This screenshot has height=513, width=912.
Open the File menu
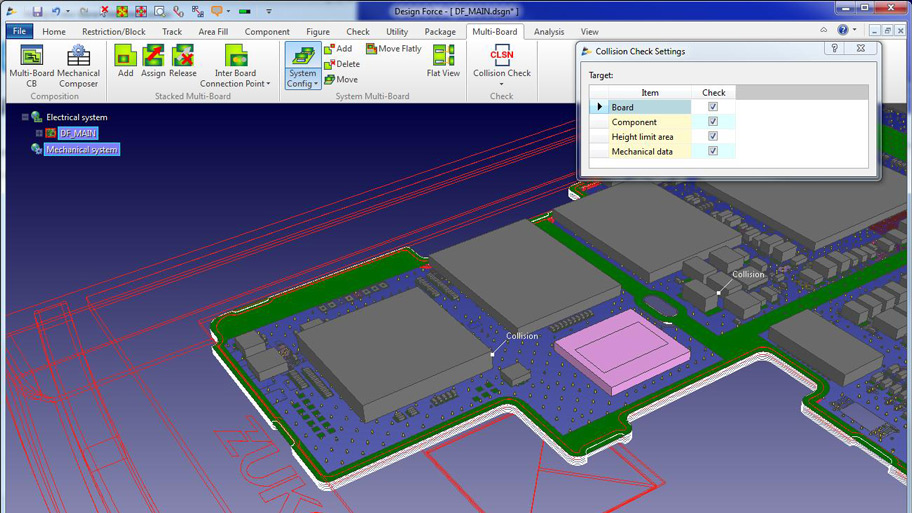tap(19, 32)
